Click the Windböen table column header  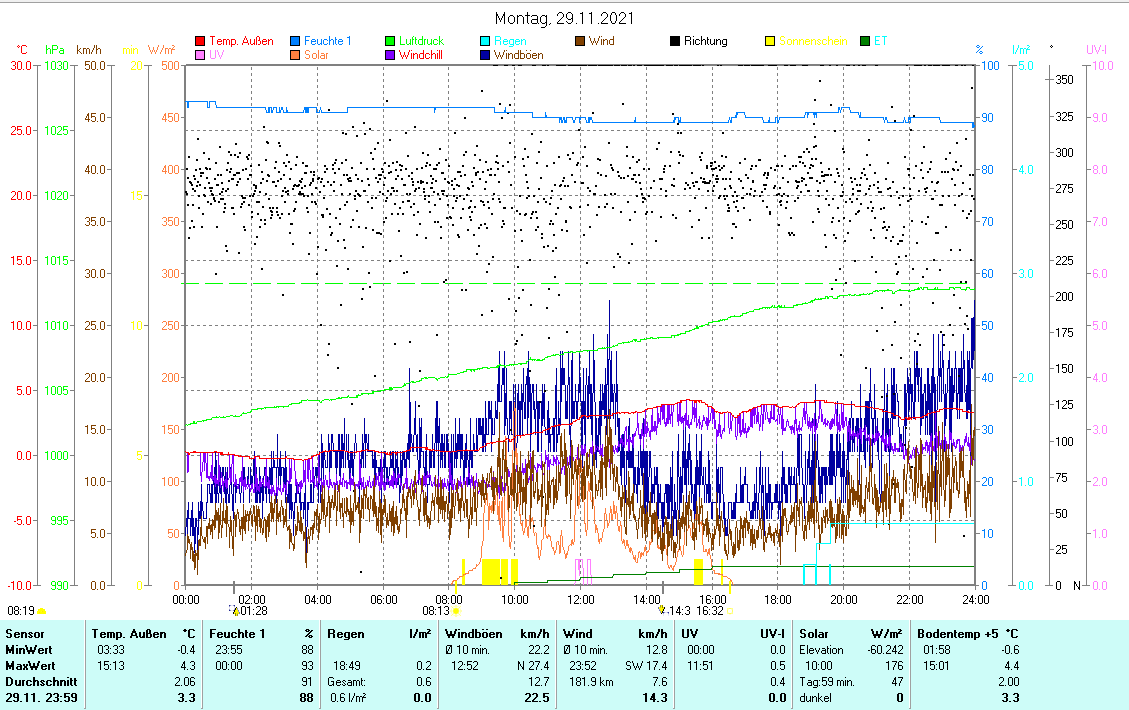pyautogui.click(x=474, y=634)
